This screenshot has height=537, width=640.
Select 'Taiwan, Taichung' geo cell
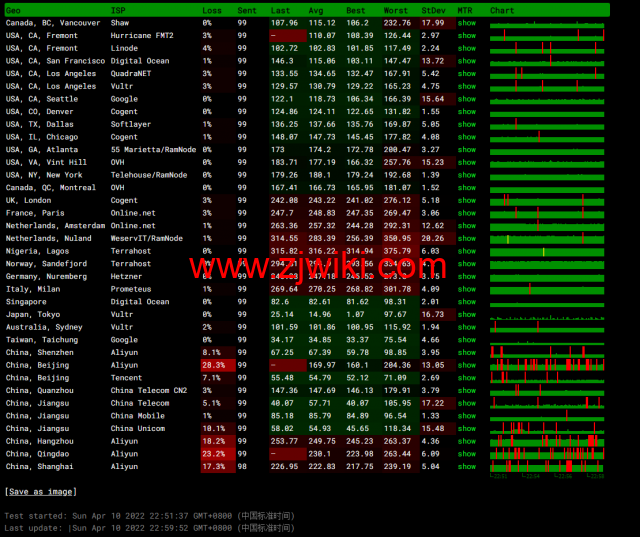click(42, 340)
